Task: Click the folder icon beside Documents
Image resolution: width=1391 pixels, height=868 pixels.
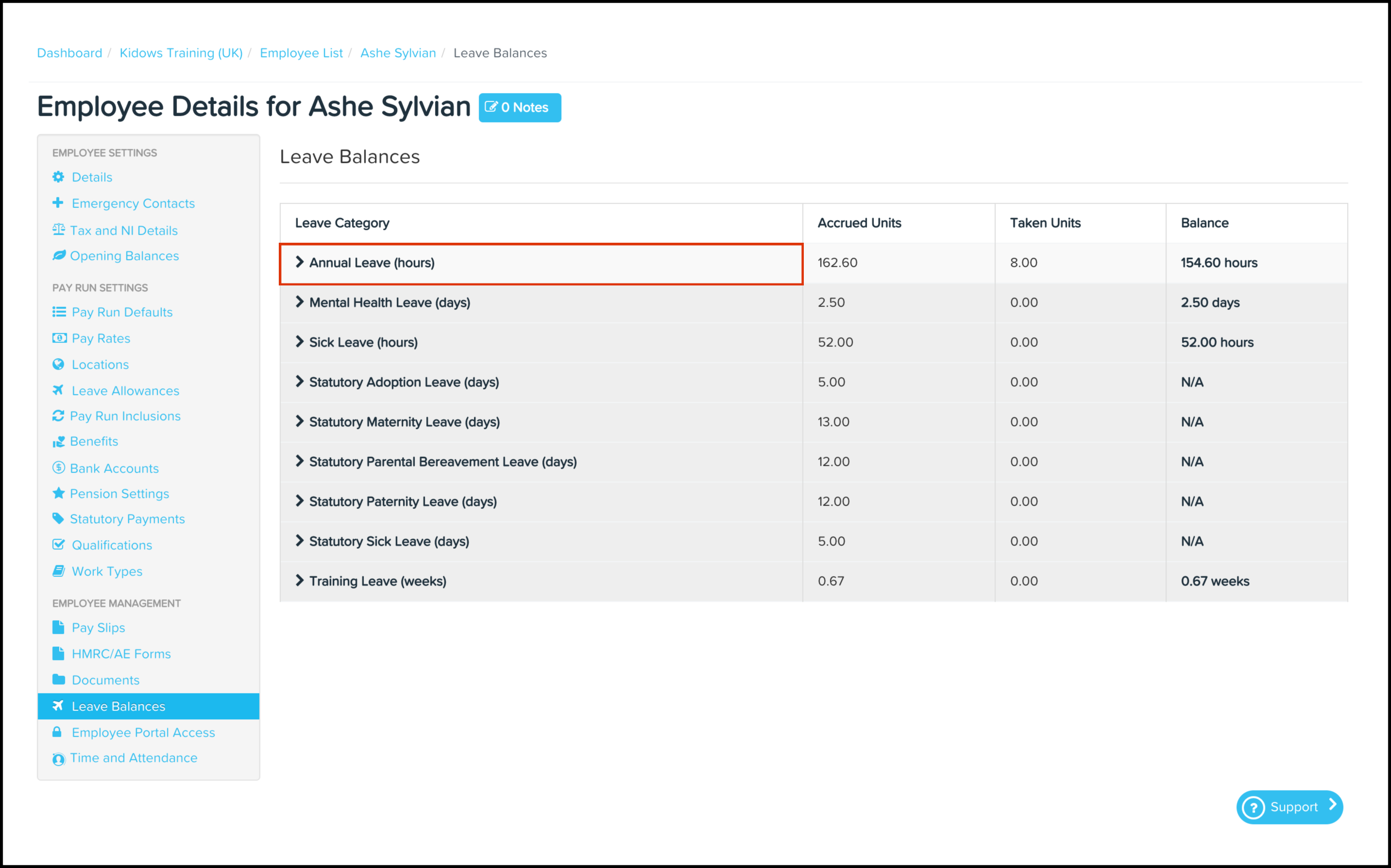Action: pyautogui.click(x=58, y=680)
